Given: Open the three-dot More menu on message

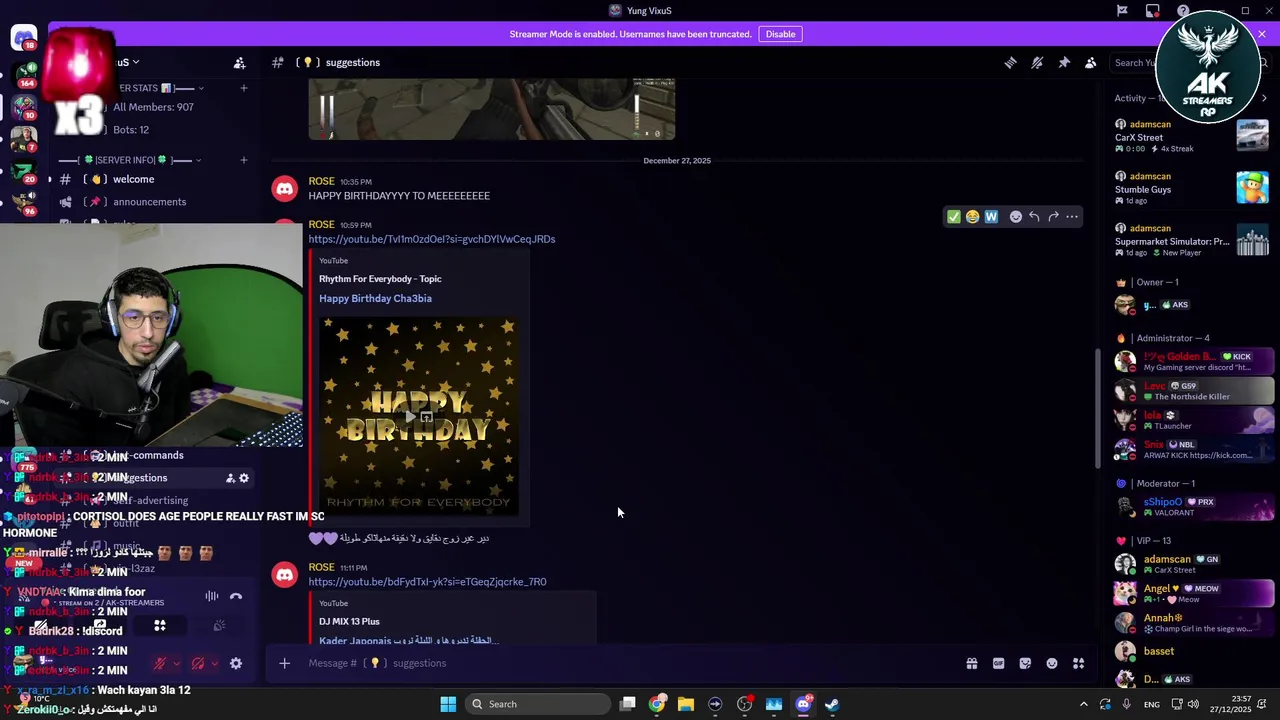Looking at the screenshot, I should pyautogui.click(x=1072, y=217).
